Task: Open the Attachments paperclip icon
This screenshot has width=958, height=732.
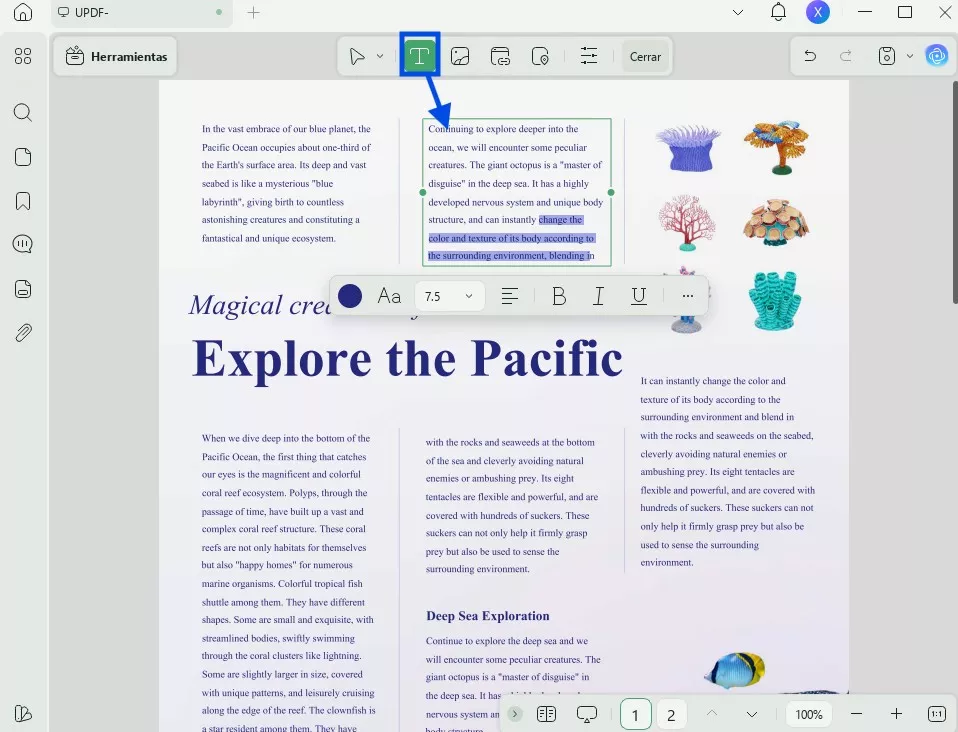Action: 23,333
